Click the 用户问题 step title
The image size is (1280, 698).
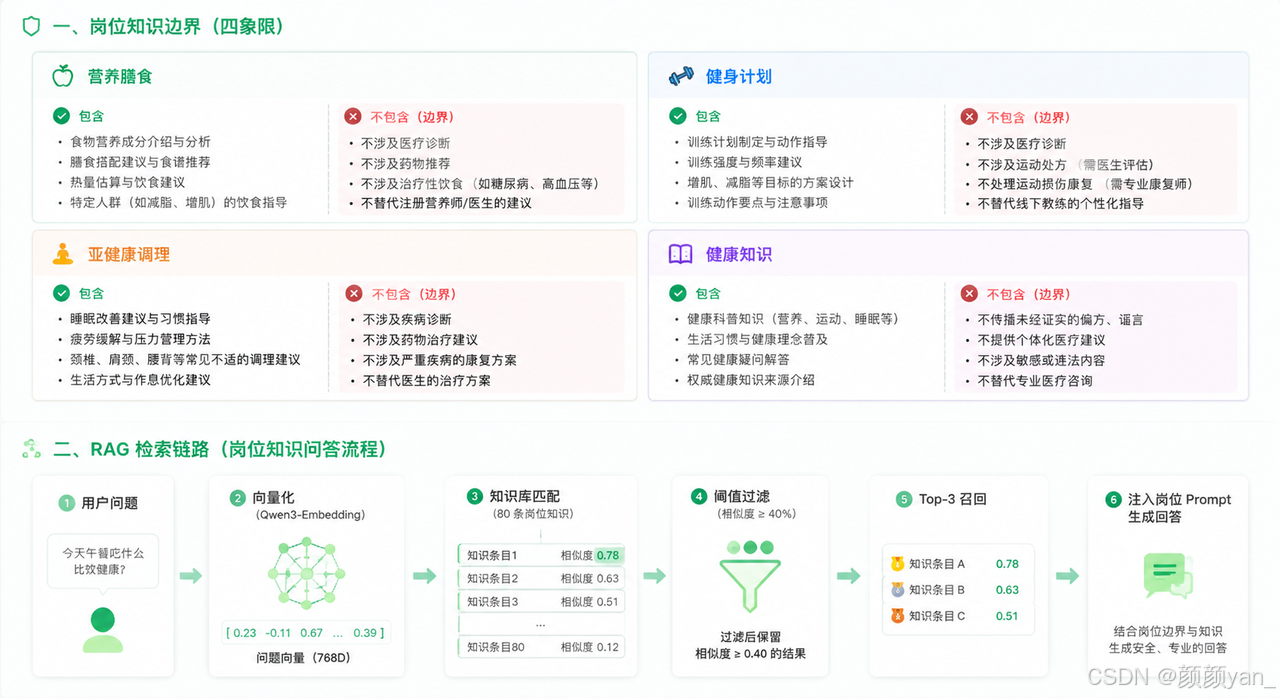coord(110,503)
